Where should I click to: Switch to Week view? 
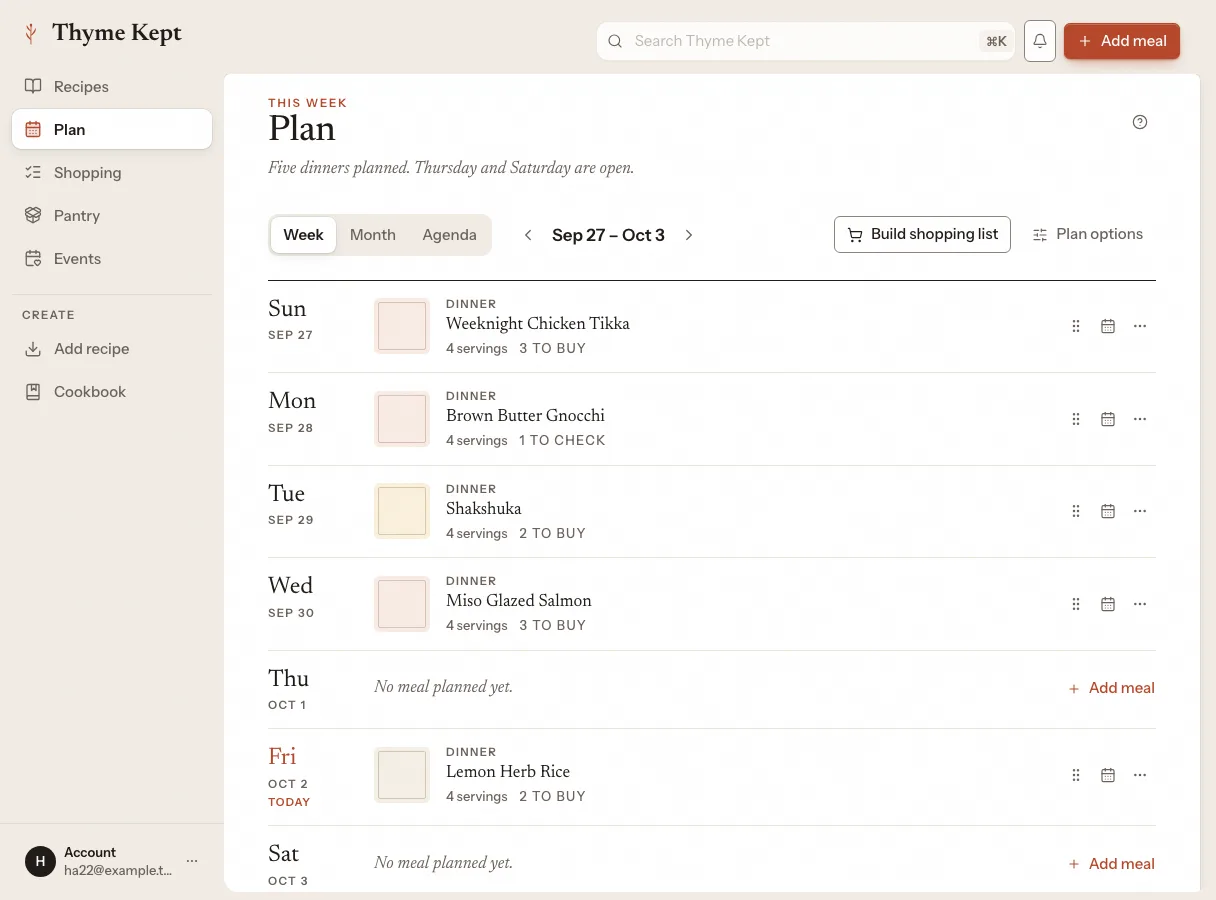pos(303,235)
